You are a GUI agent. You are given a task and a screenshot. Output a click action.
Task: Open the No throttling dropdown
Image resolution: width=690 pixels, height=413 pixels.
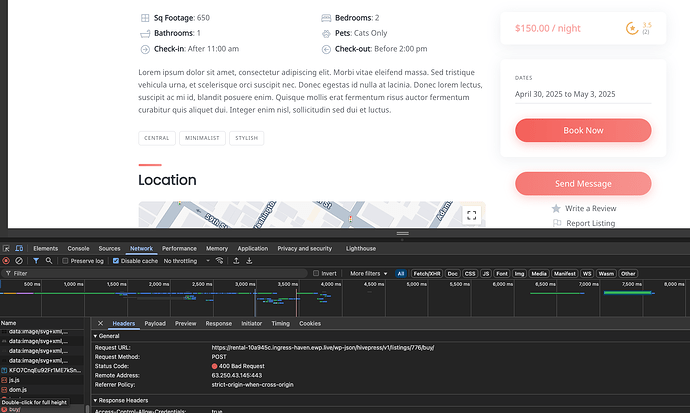click(x=187, y=261)
